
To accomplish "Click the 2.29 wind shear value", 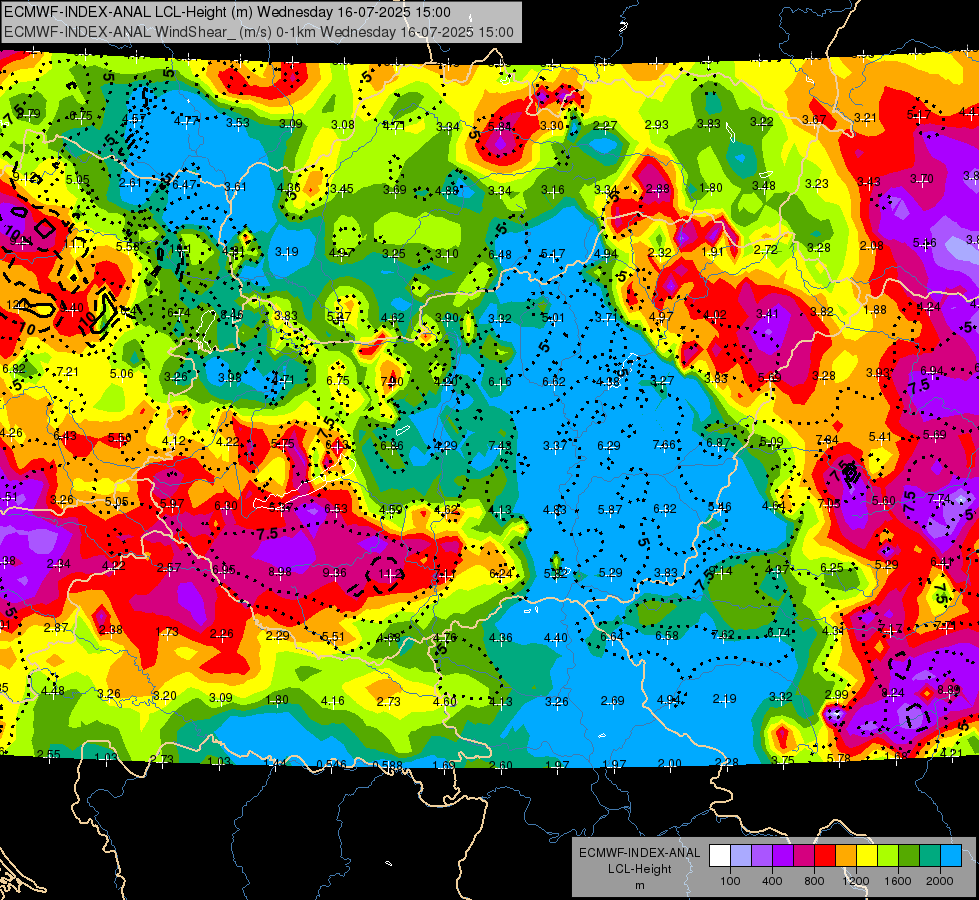I will coord(277,635).
